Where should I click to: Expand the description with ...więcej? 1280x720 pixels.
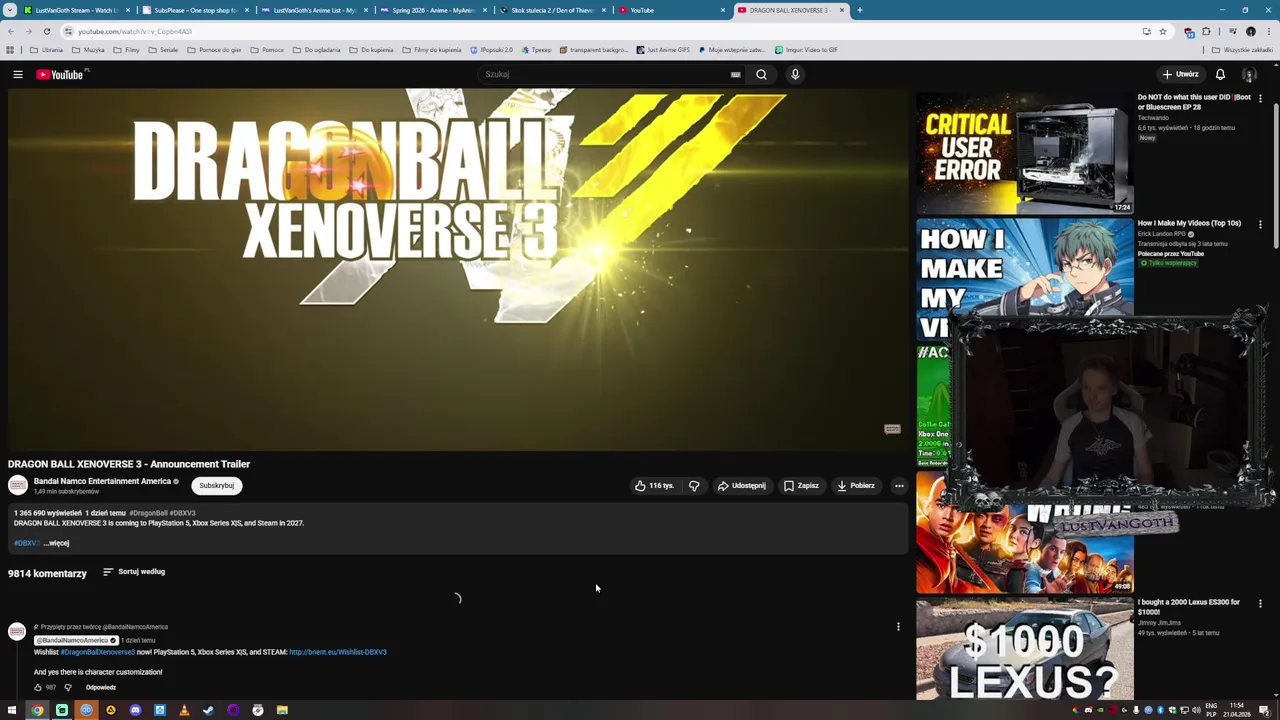point(56,543)
